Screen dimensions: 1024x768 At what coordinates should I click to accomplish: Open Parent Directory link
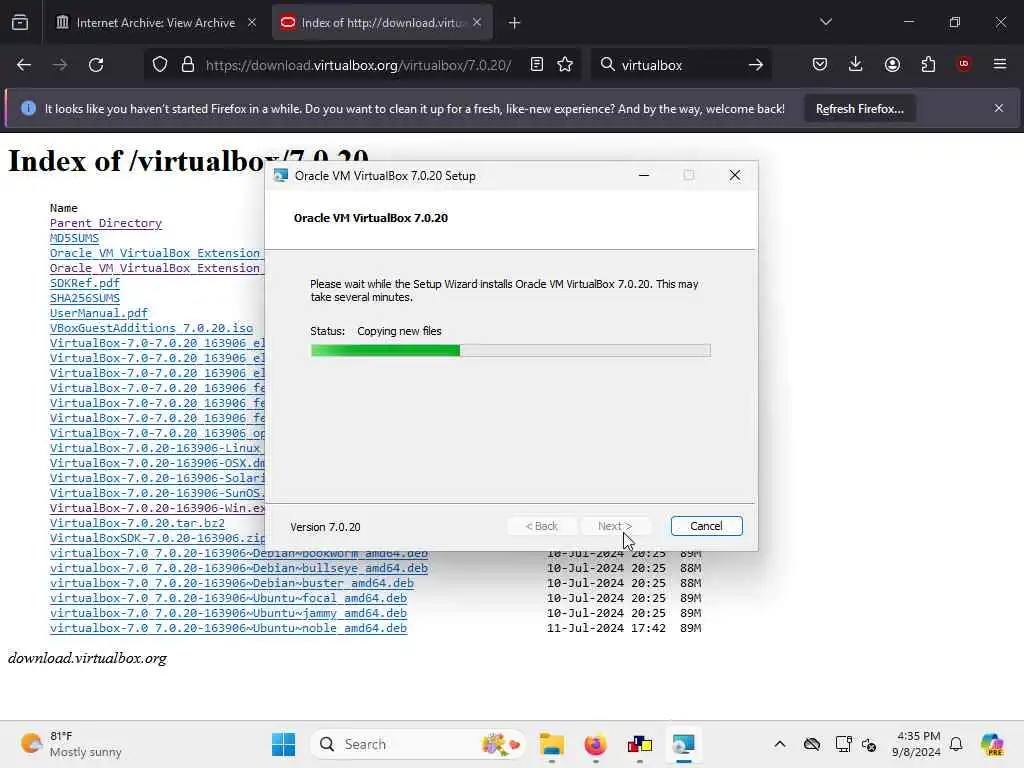106,223
